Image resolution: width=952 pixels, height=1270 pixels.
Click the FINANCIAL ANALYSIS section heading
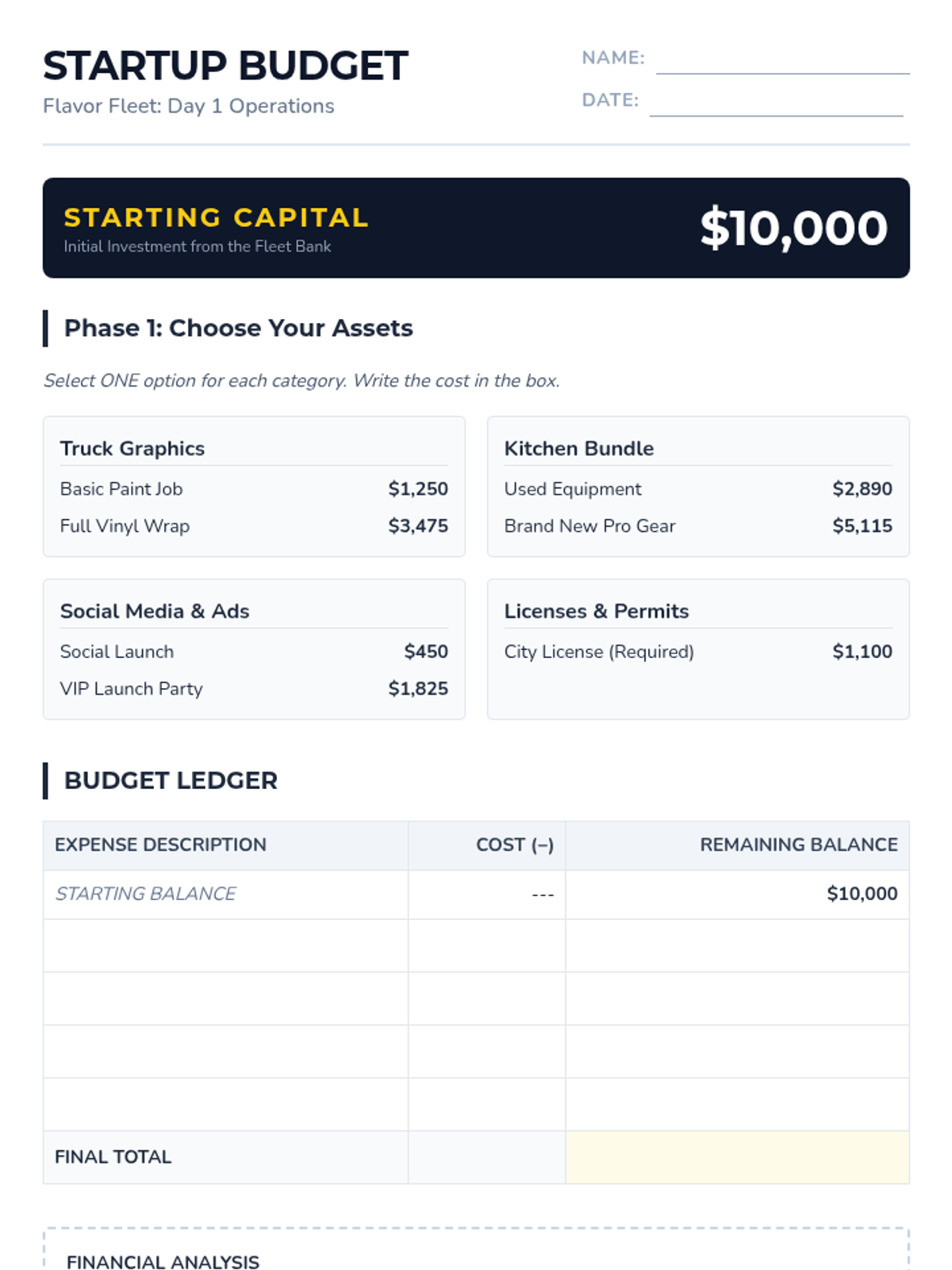click(x=163, y=1261)
